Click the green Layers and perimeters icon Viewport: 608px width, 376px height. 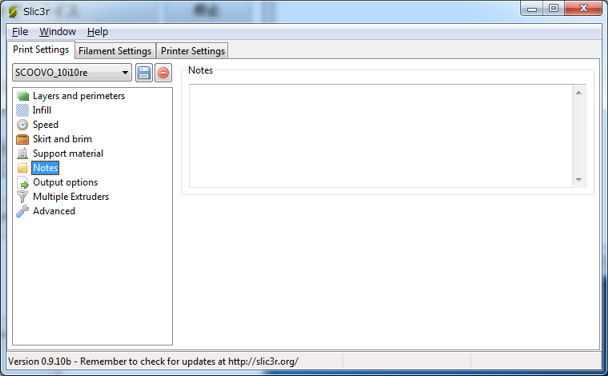(23, 96)
